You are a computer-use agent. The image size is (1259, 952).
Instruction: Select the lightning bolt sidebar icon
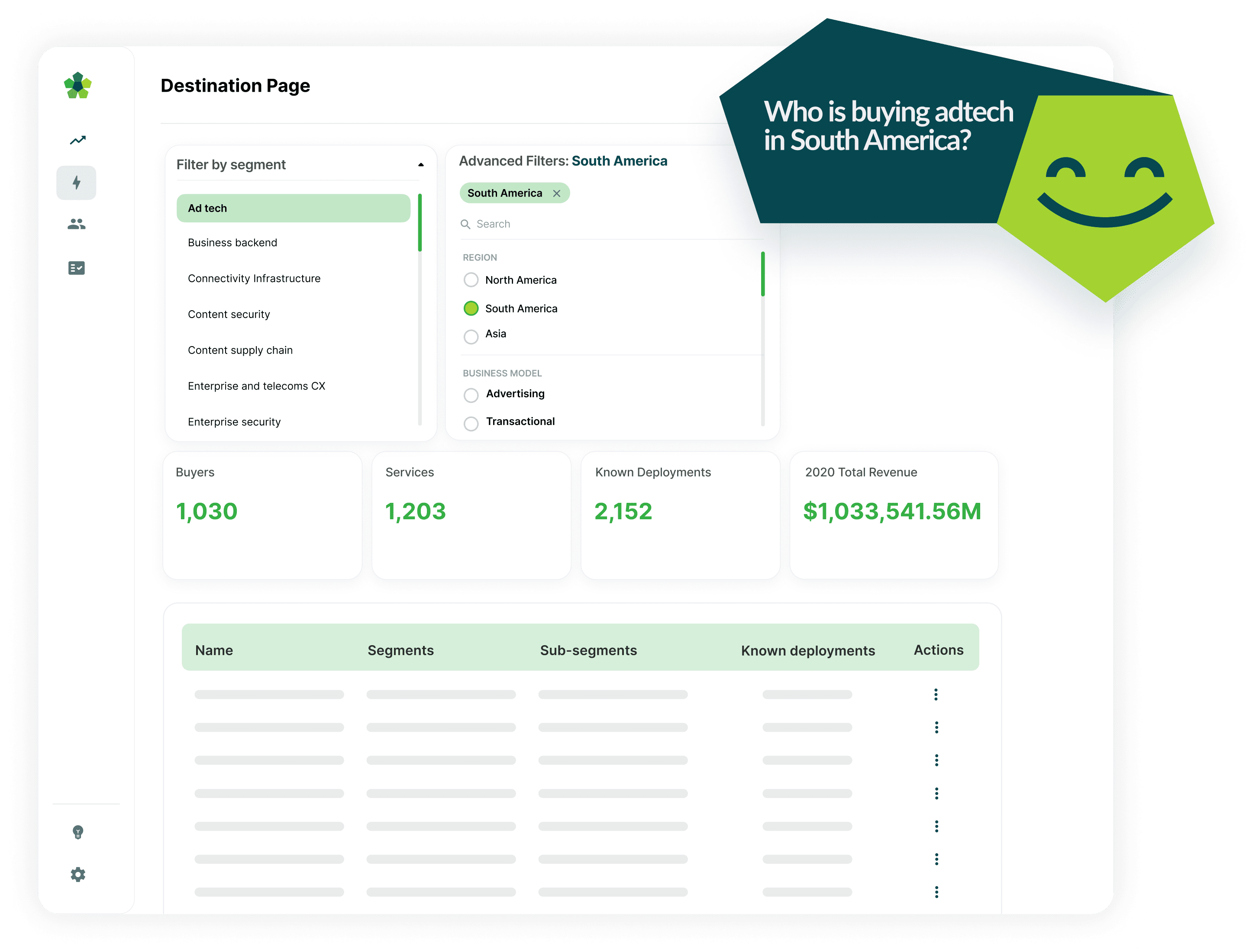[76, 183]
